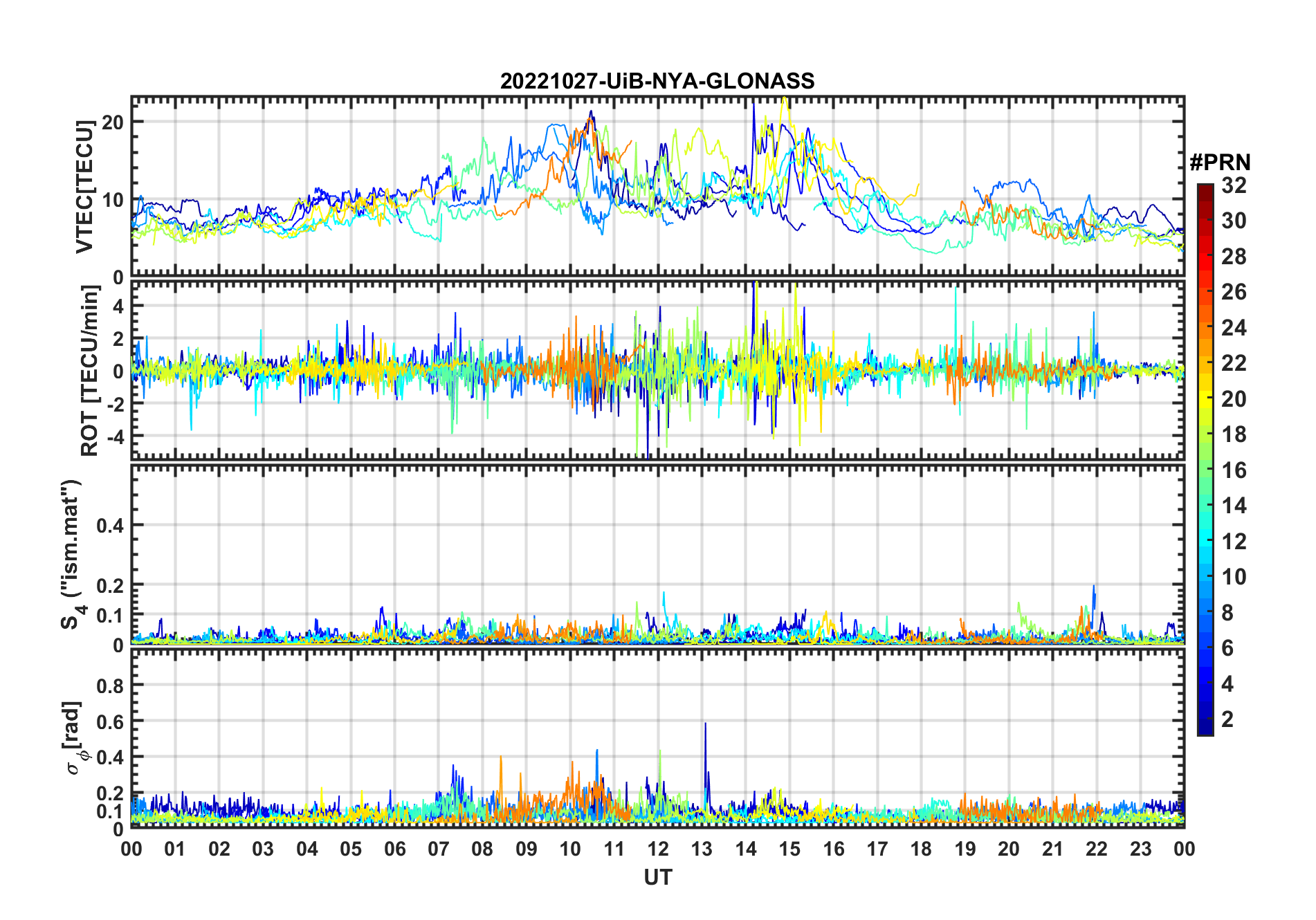Select colorbar tick label 10
This screenshot has height=920, width=1316.
1234,577
